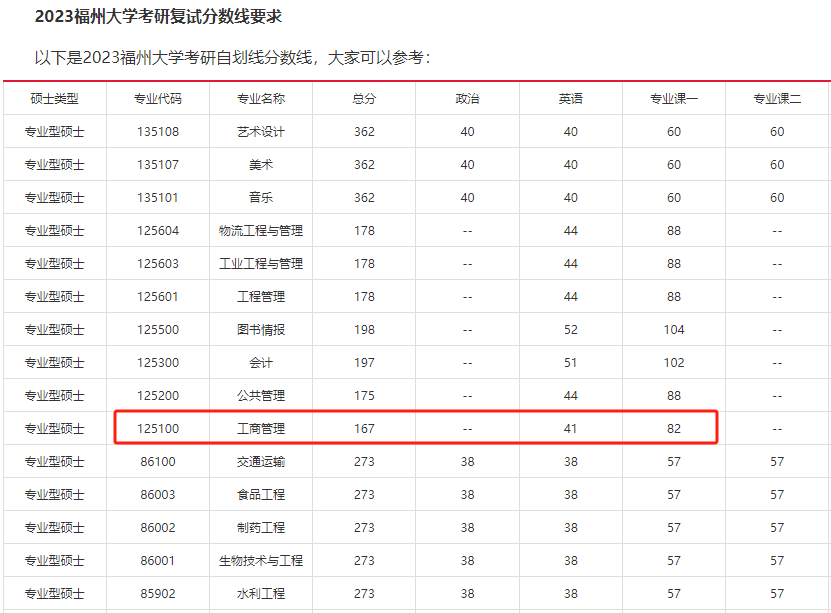The image size is (831, 613).
Task: Select the major name 制药工程
Action: click(261, 527)
